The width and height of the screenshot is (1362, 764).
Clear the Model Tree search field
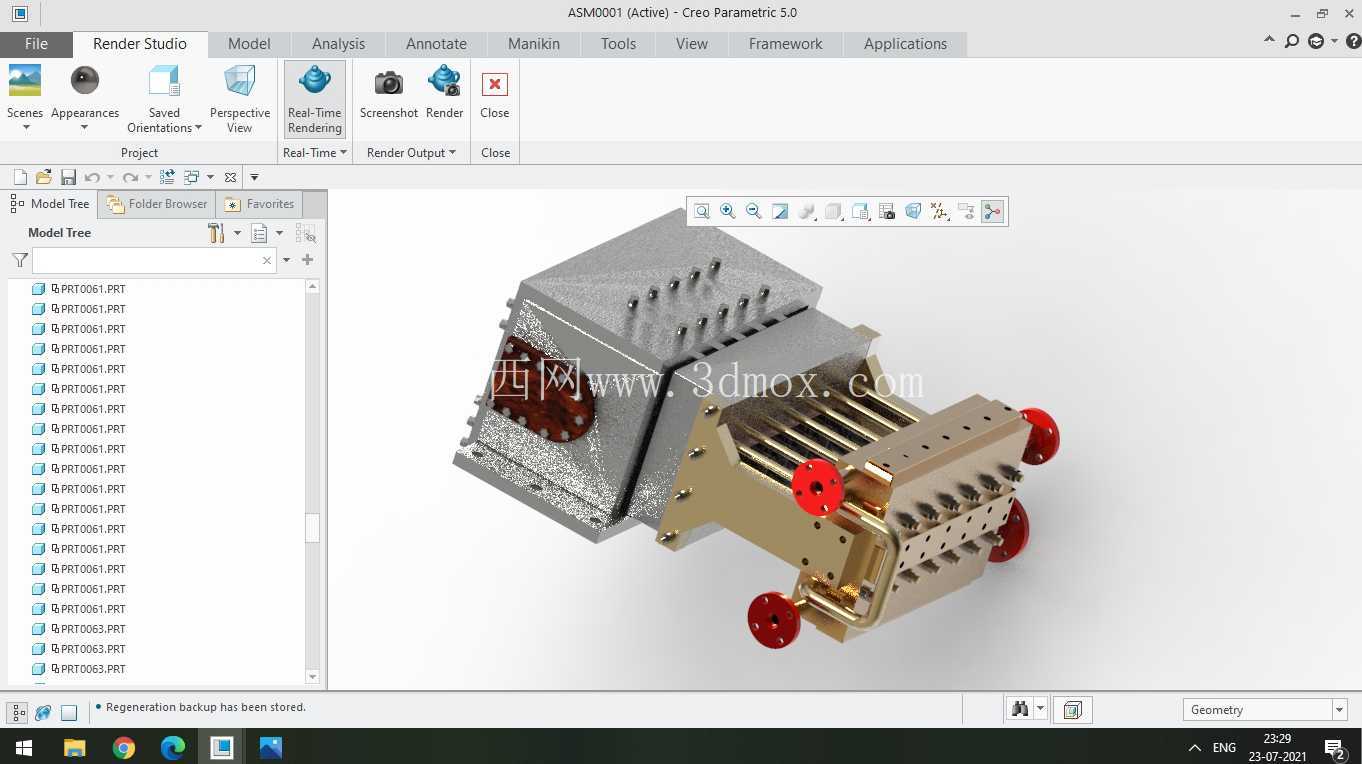(266, 260)
